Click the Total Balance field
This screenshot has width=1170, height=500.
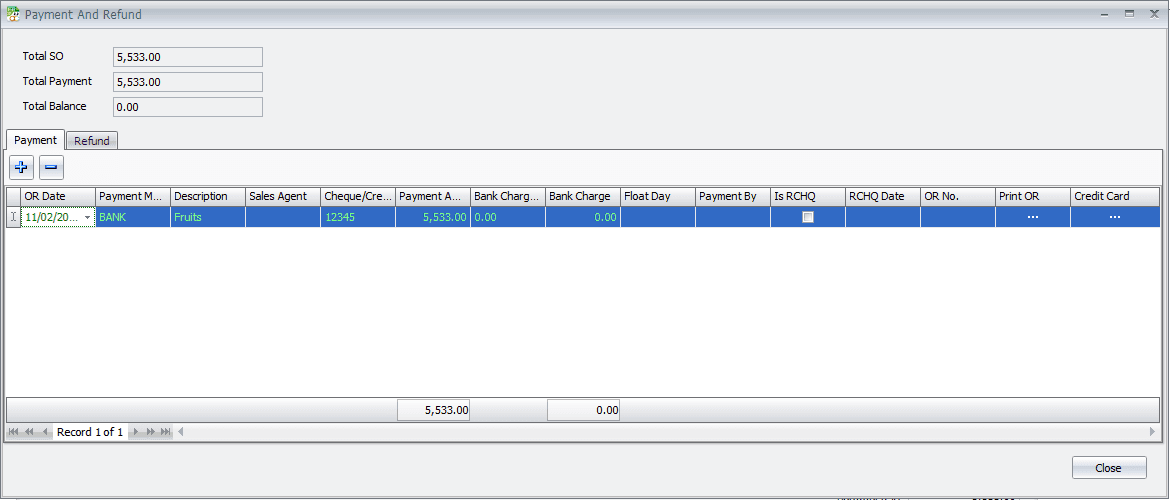coord(188,107)
